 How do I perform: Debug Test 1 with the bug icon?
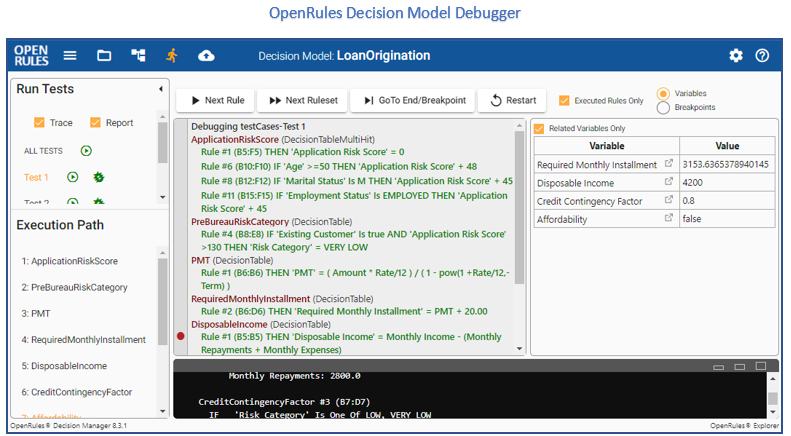98,177
